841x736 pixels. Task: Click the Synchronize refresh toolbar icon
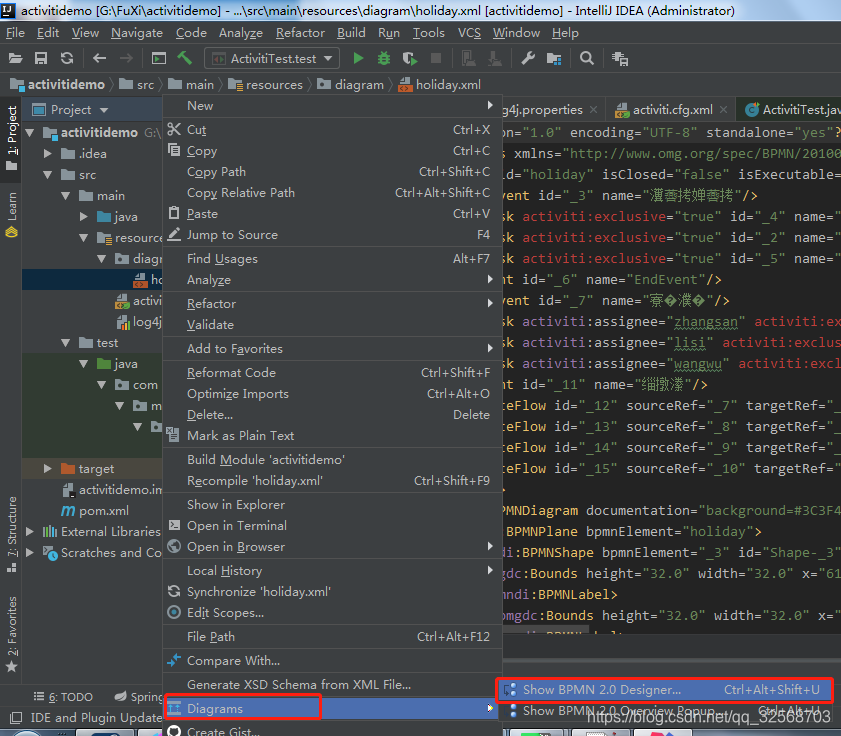(67, 58)
